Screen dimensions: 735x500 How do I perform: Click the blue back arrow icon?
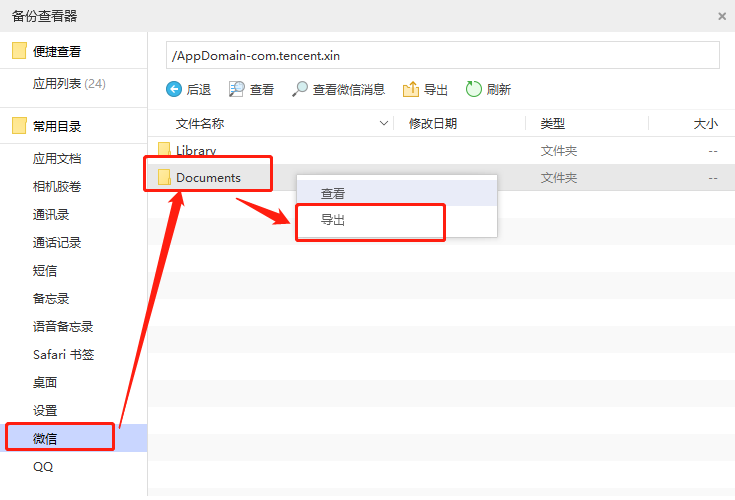coord(174,89)
